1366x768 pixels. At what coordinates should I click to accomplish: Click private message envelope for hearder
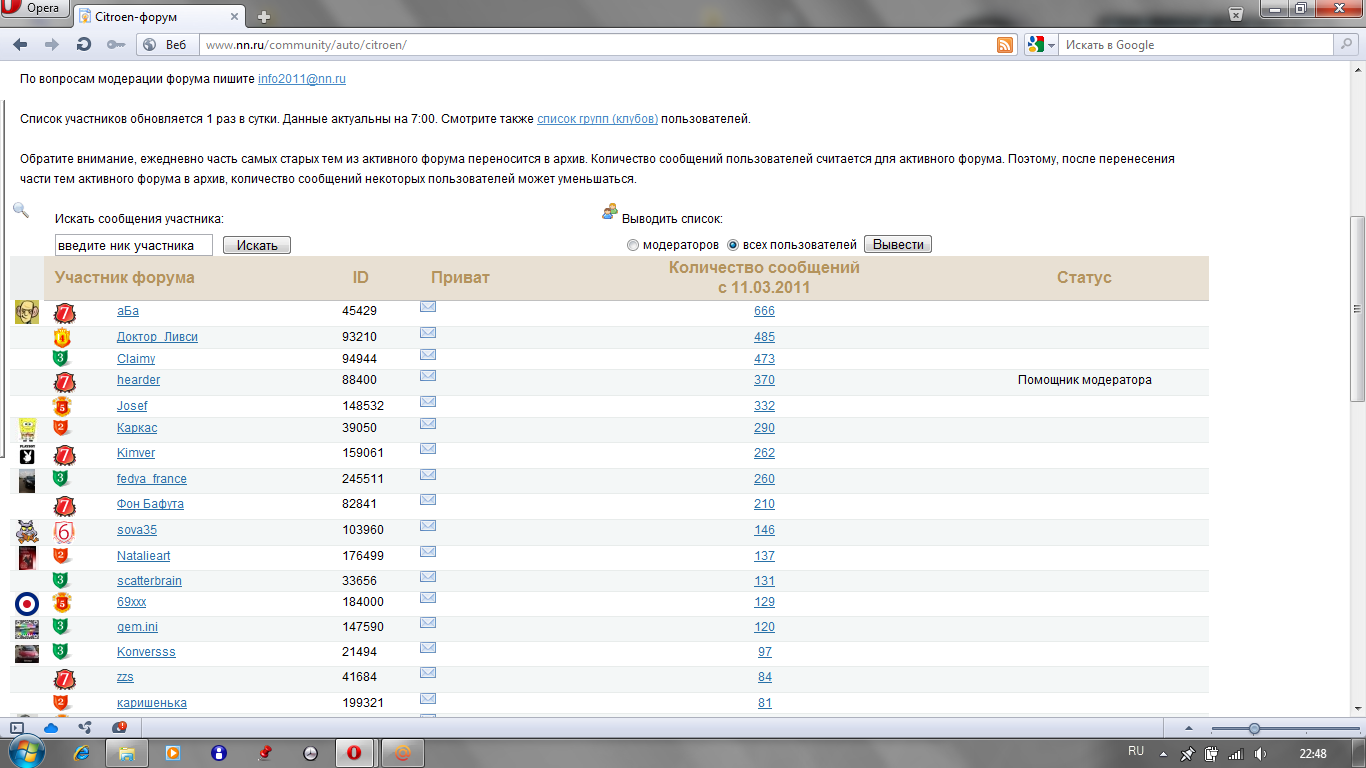[x=428, y=376]
